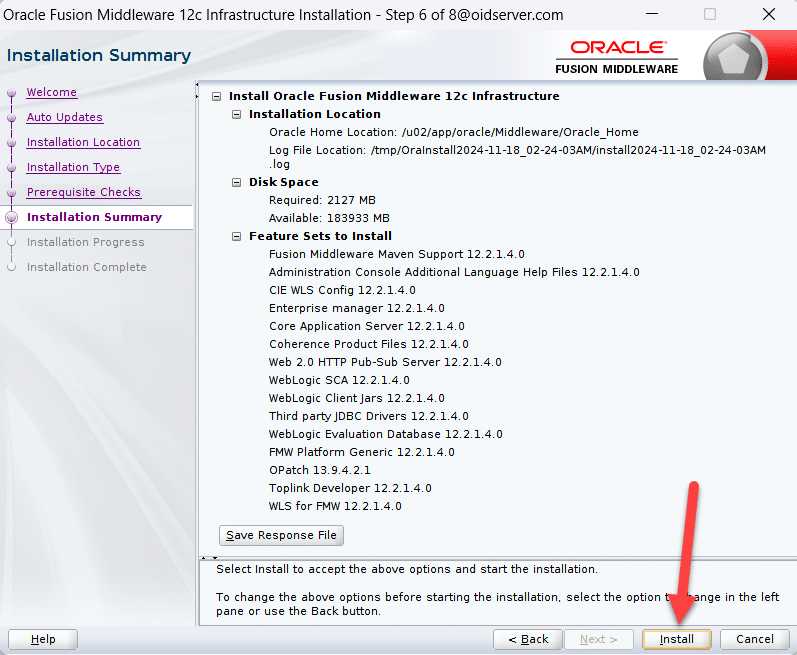
Task: Collapse the Feature Sets to Install section
Action: click(236, 237)
